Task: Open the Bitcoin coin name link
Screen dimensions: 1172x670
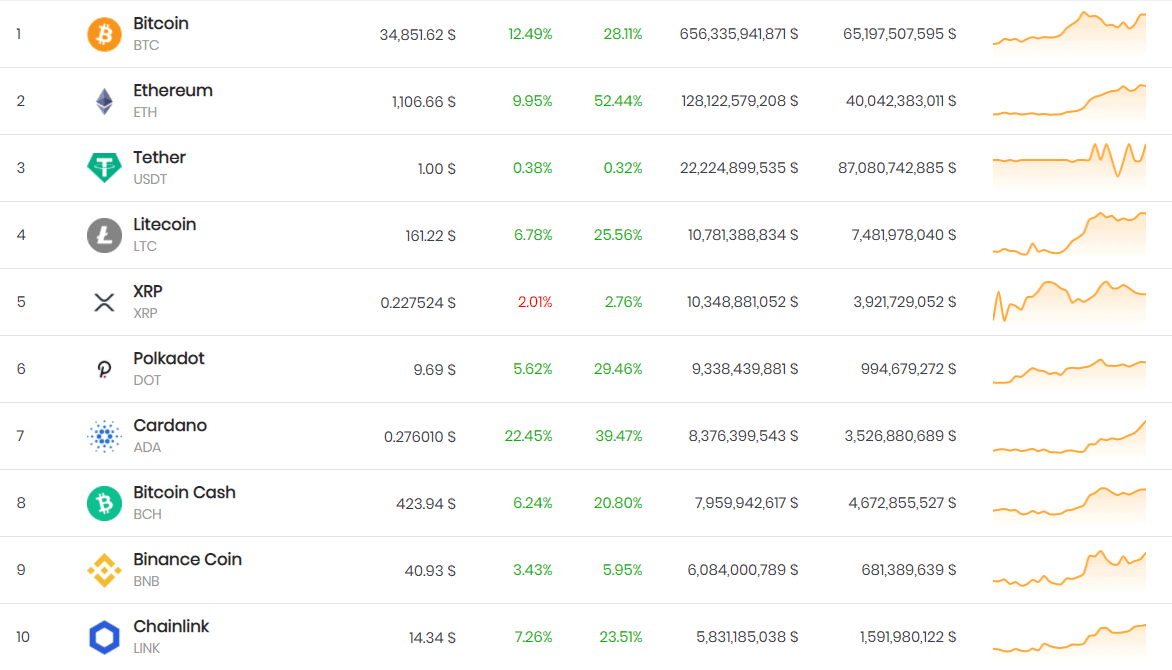Action: tap(161, 23)
